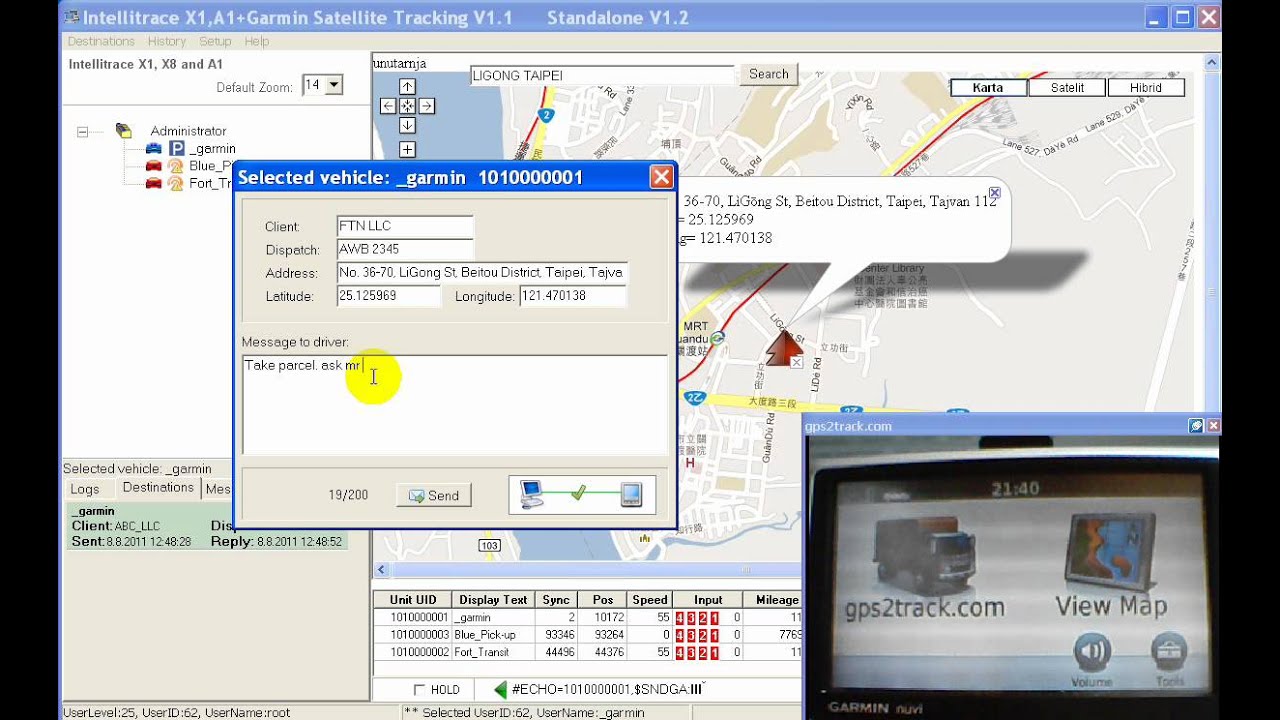Click the red car icon for Blue_Pick-up
1280x720 pixels.
pos(153,166)
